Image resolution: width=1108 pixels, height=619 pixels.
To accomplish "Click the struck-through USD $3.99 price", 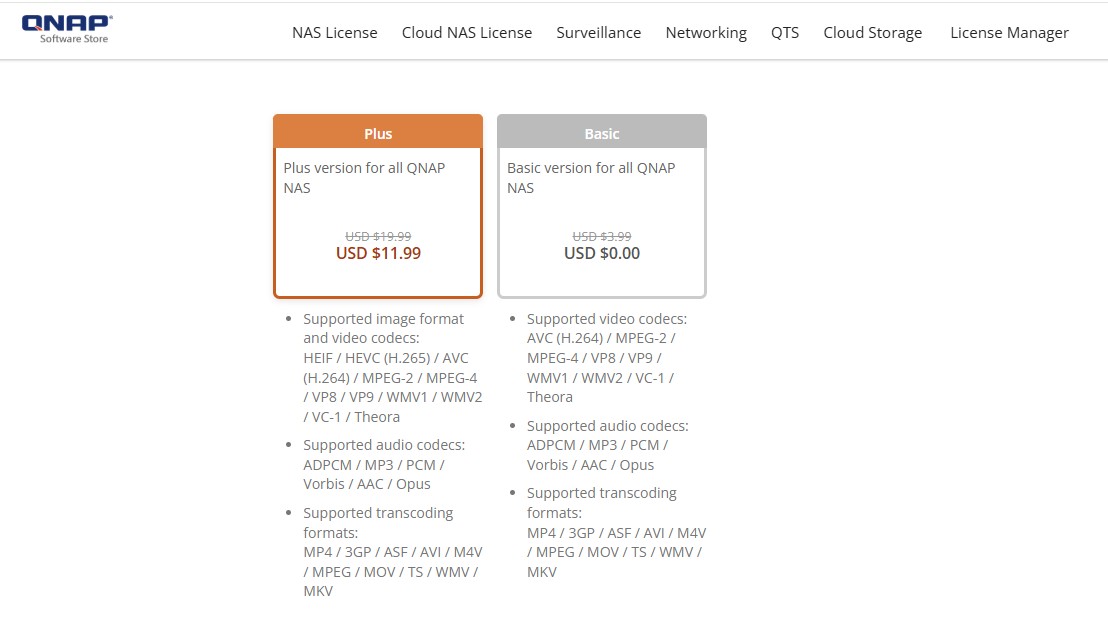I will [601, 237].
